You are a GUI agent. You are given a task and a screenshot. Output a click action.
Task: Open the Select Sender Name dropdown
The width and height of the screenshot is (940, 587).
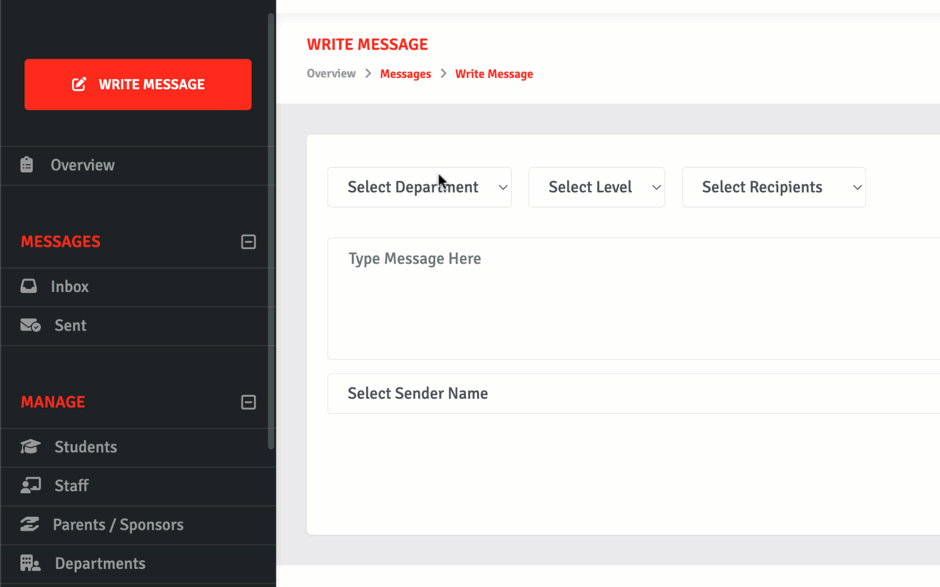634,393
